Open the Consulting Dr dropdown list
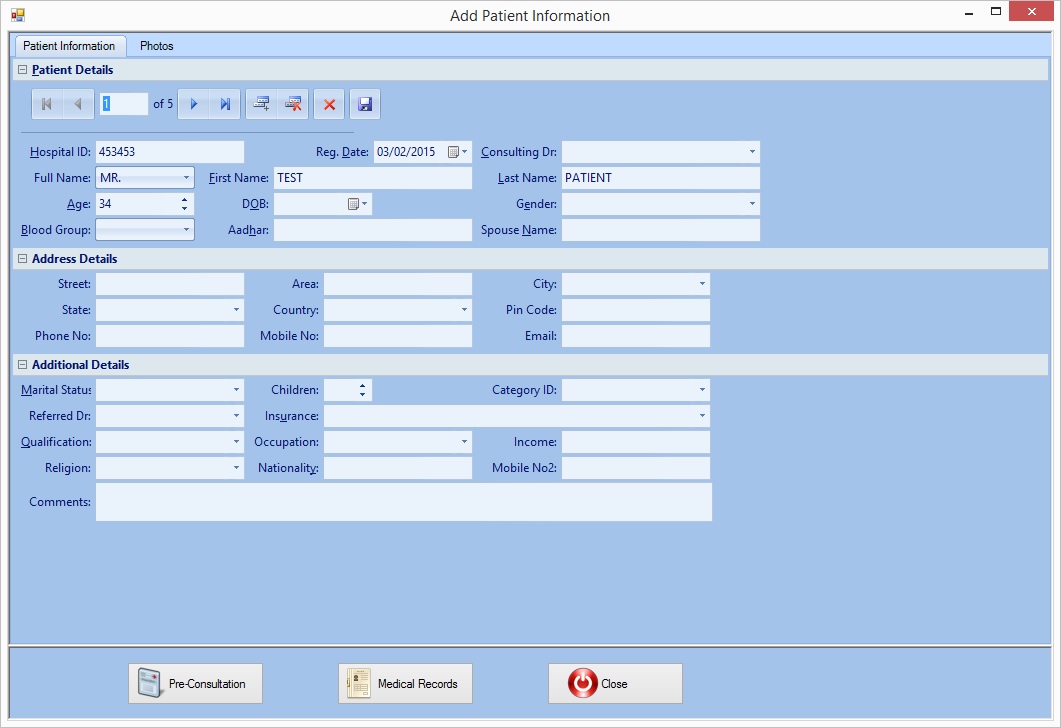1061x728 pixels. pos(751,152)
